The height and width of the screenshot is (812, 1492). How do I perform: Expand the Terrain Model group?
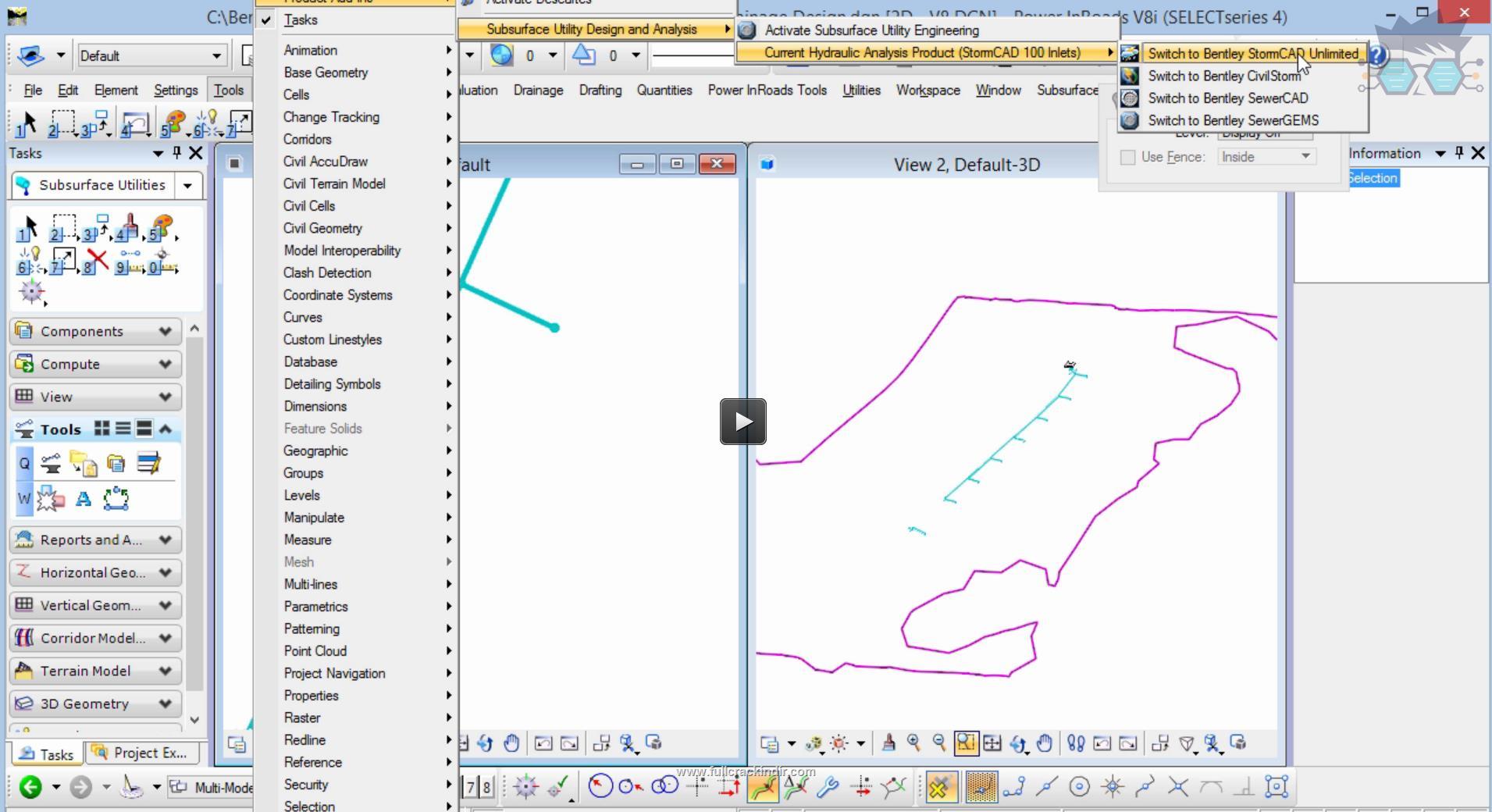(x=96, y=671)
